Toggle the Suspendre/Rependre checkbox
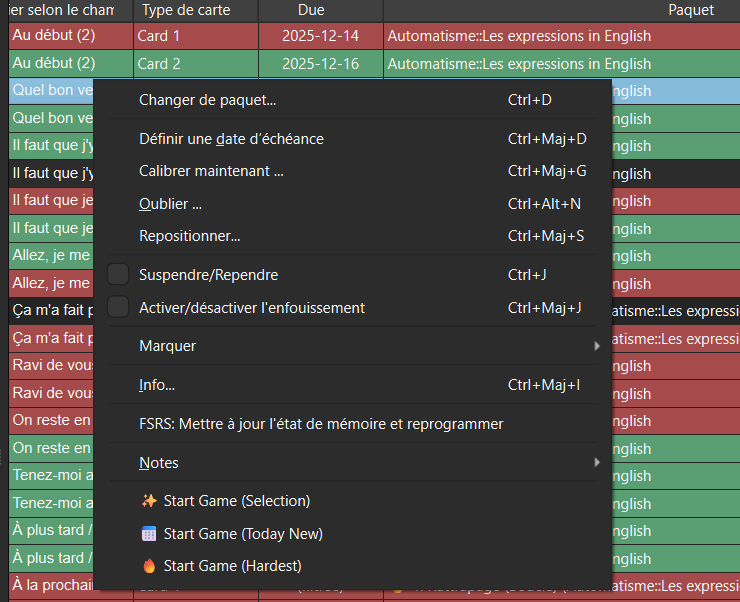This screenshot has height=602, width=740. click(118, 275)
